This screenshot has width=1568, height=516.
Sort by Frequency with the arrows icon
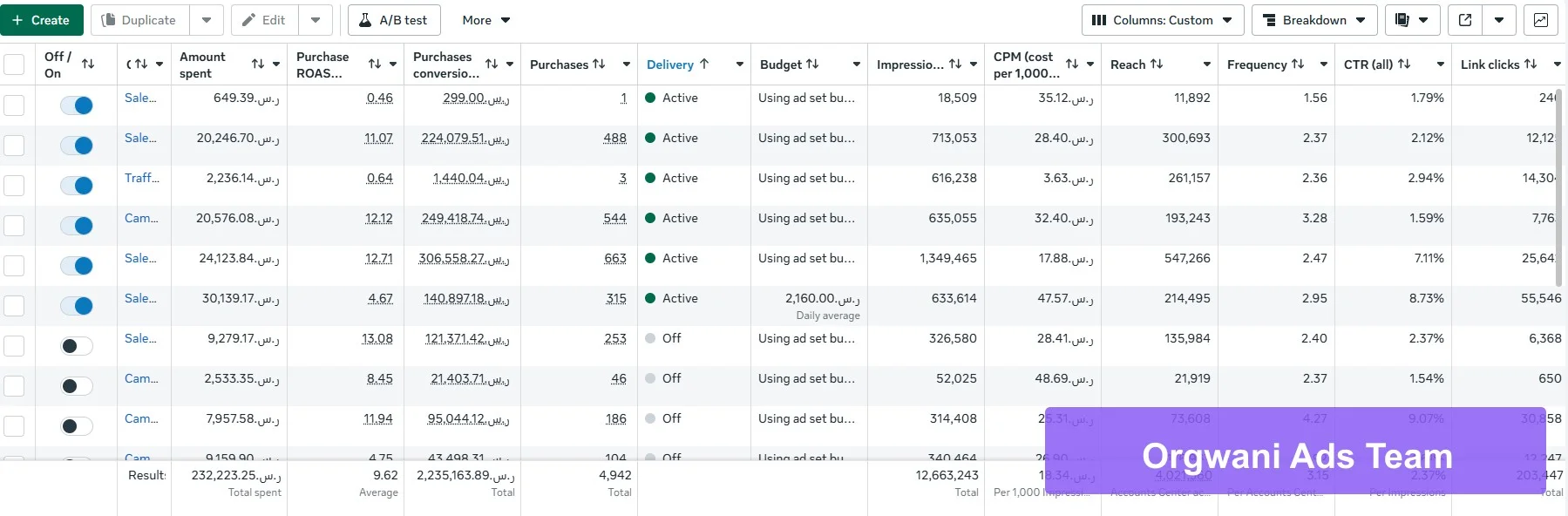point(1298,64)
